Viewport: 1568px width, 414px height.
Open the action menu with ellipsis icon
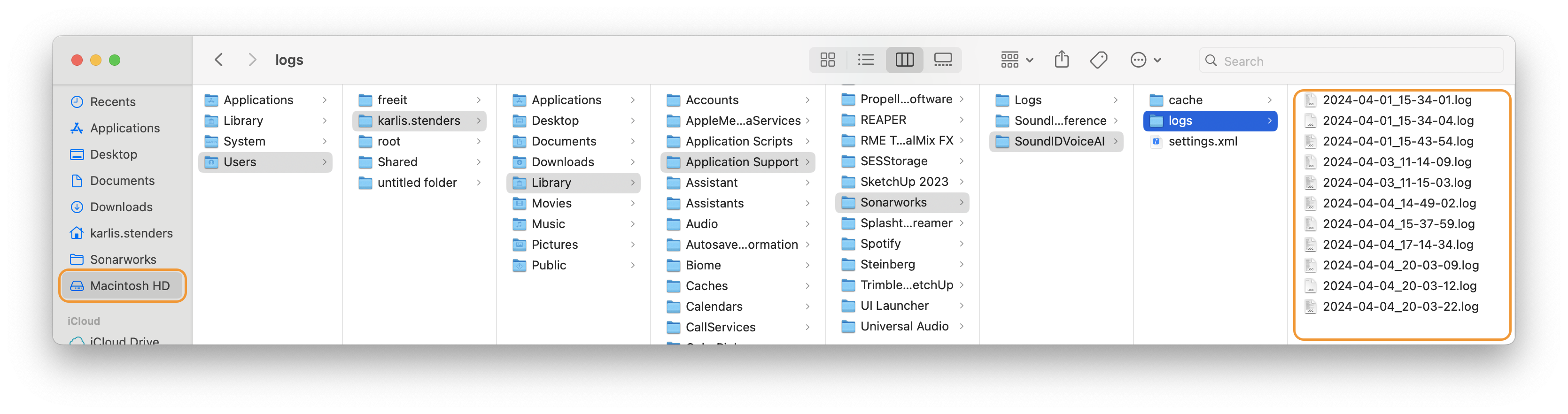pyautogui.click(x=1146, y=60)
